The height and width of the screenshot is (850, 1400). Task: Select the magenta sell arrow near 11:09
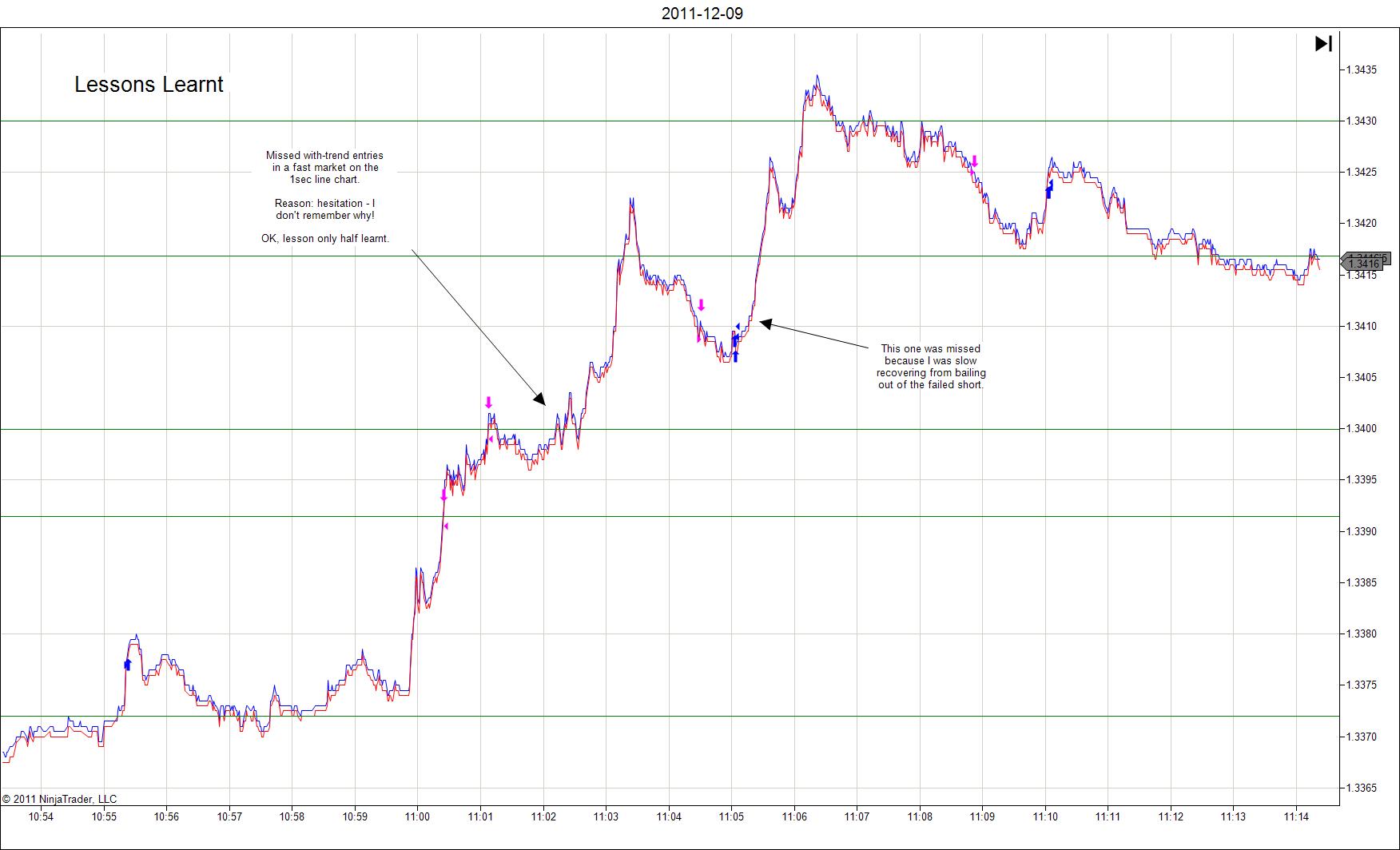point(973,161)
